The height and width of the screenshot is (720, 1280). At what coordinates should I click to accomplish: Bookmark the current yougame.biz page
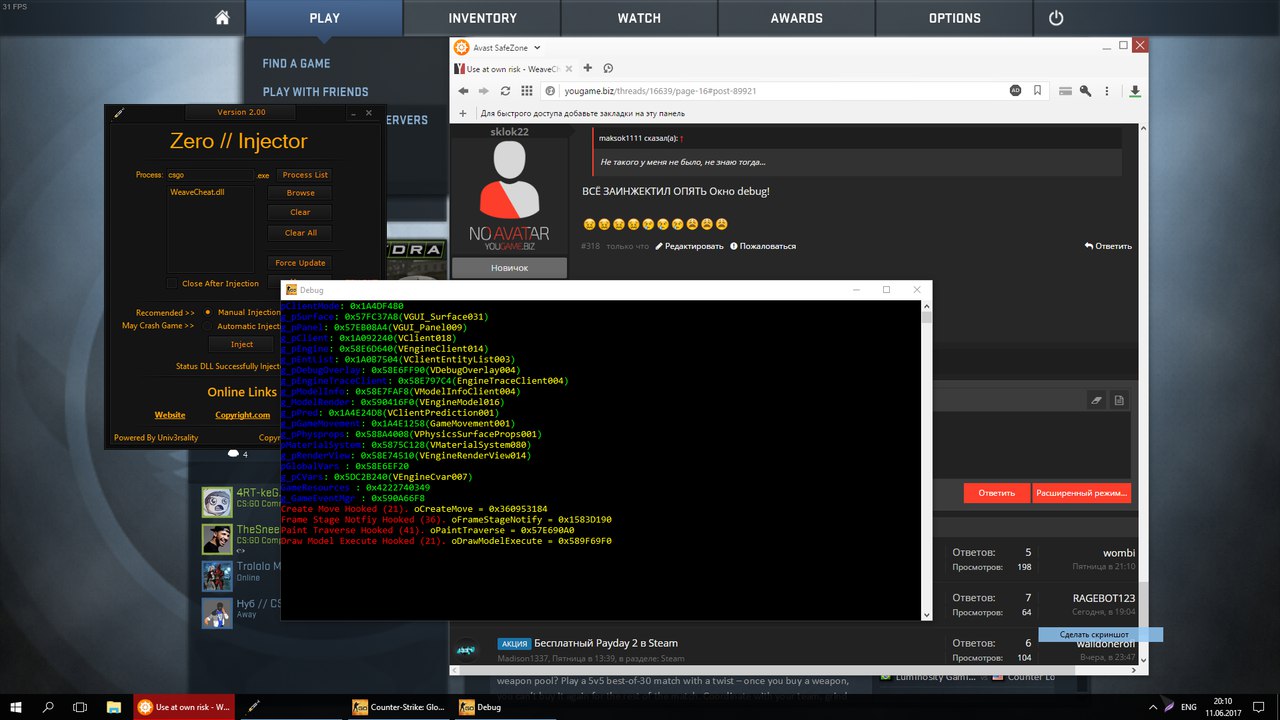coord(1038,91)
